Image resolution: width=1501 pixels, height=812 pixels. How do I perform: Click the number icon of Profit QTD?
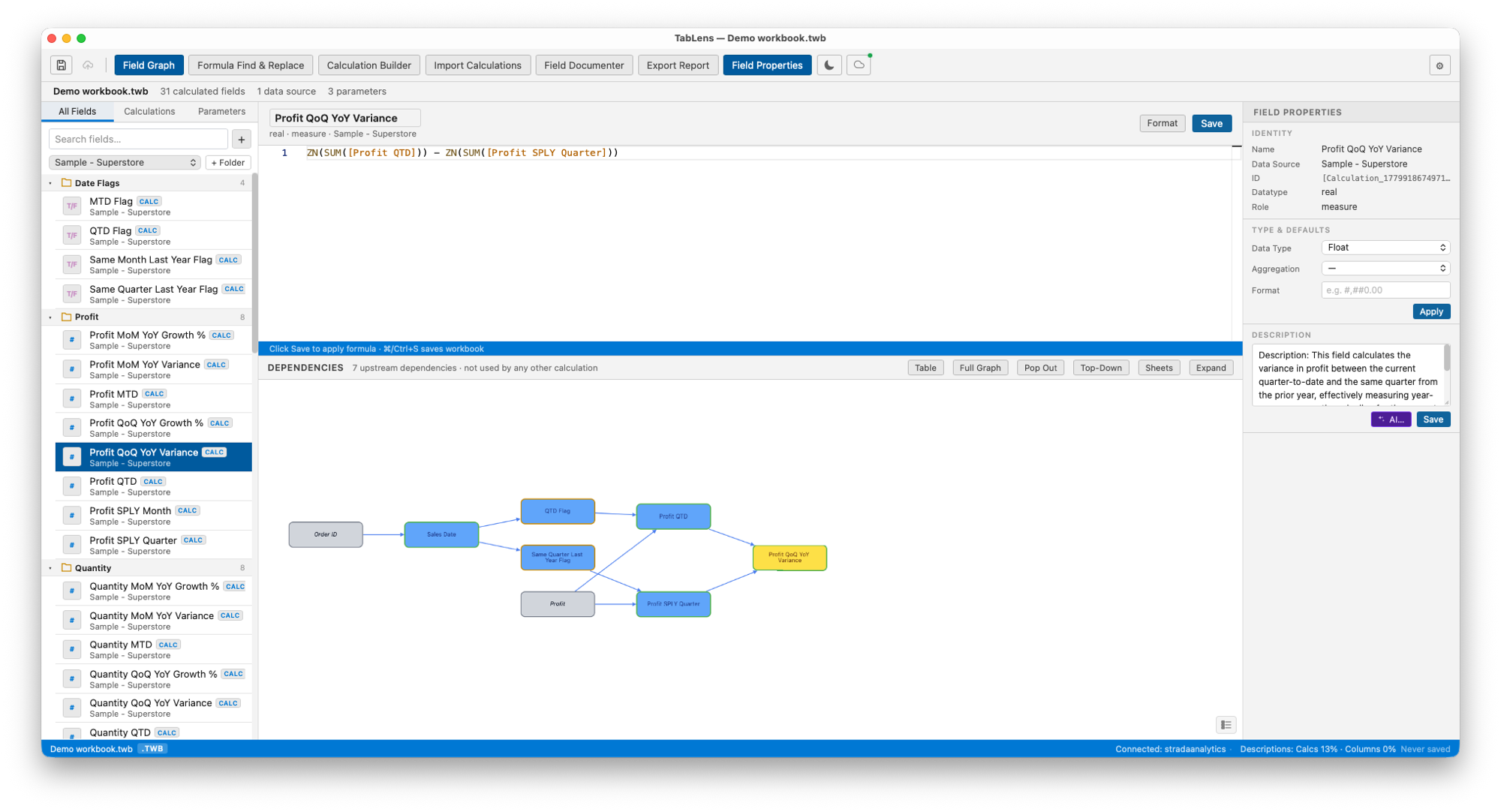72,486
